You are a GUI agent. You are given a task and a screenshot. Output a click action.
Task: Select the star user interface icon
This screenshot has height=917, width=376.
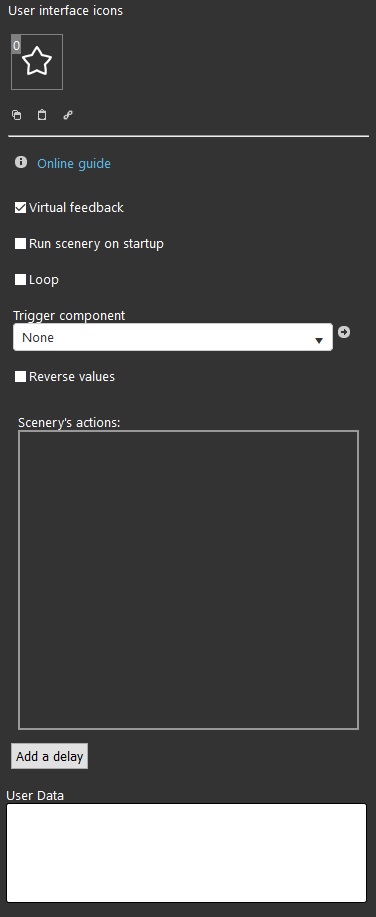pos(37,62)
